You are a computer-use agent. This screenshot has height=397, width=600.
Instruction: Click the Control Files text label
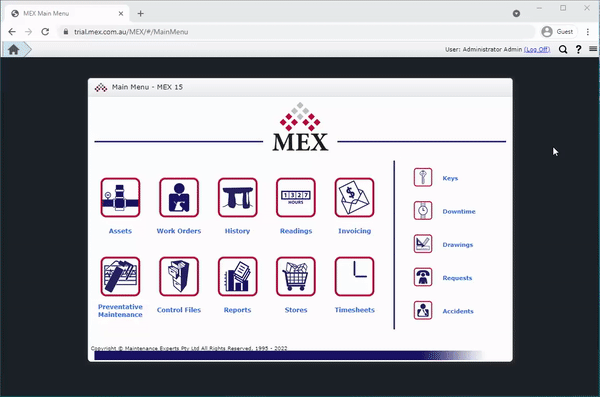179,310
